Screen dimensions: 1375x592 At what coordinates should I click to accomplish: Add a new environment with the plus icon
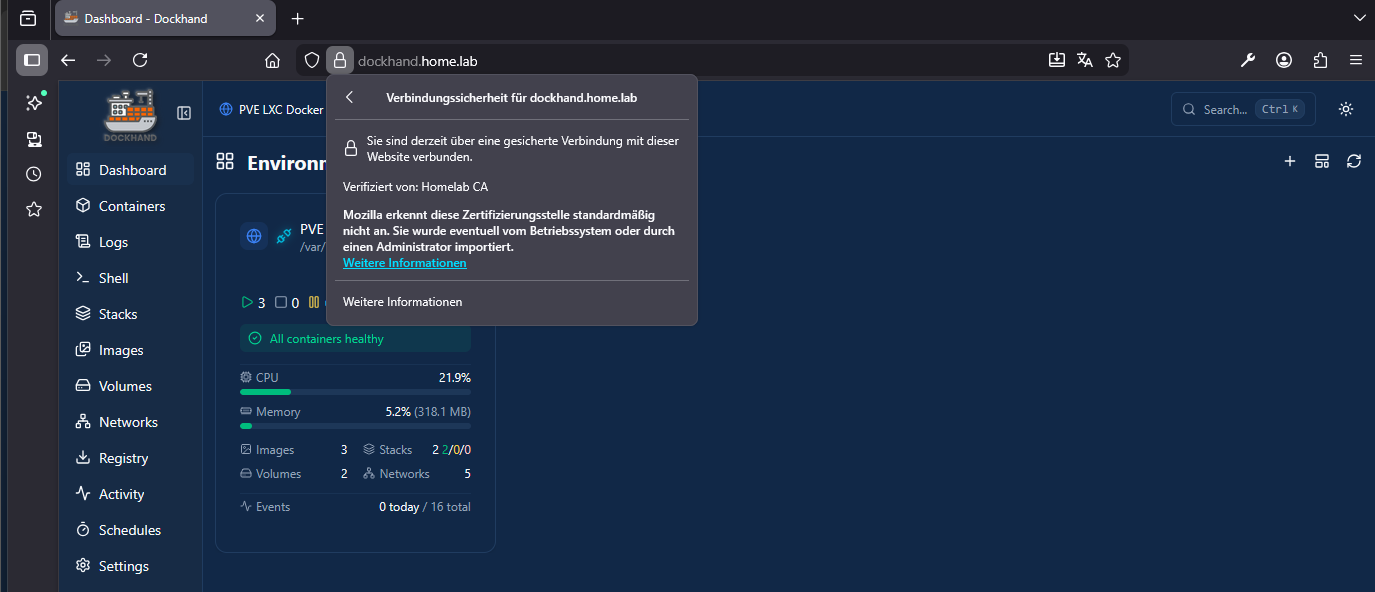[1289, 160]
